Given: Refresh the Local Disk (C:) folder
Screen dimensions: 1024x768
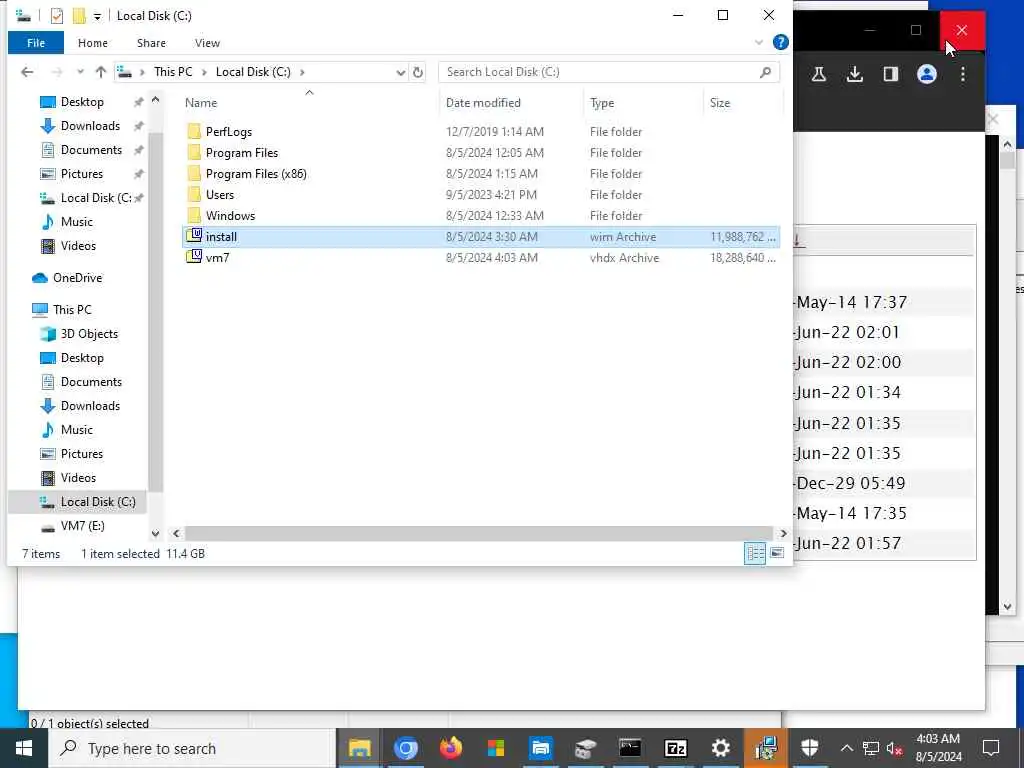Looking at the screenshot, I should click(x=418, y=72).
